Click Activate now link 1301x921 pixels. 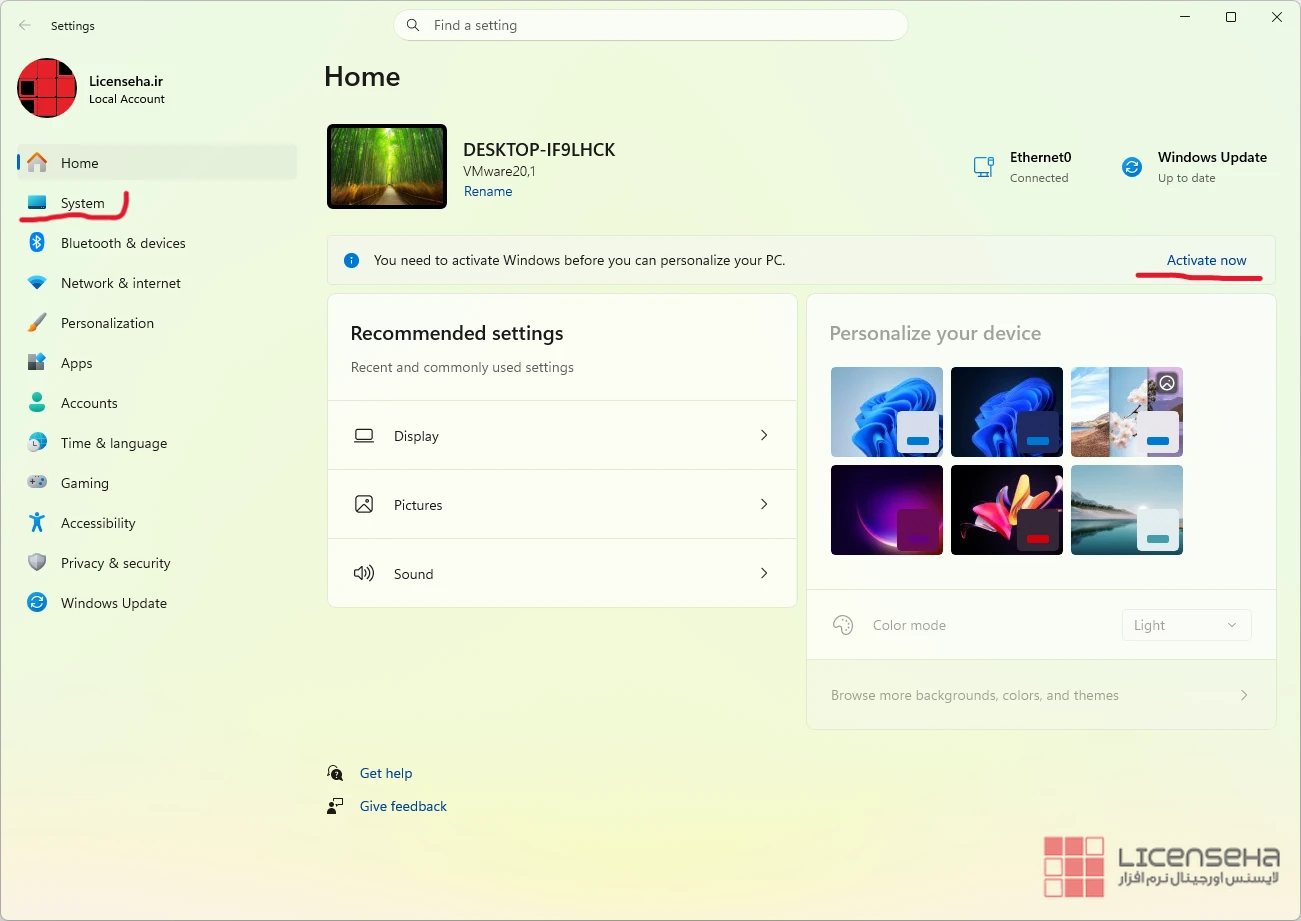[1206, 260]
